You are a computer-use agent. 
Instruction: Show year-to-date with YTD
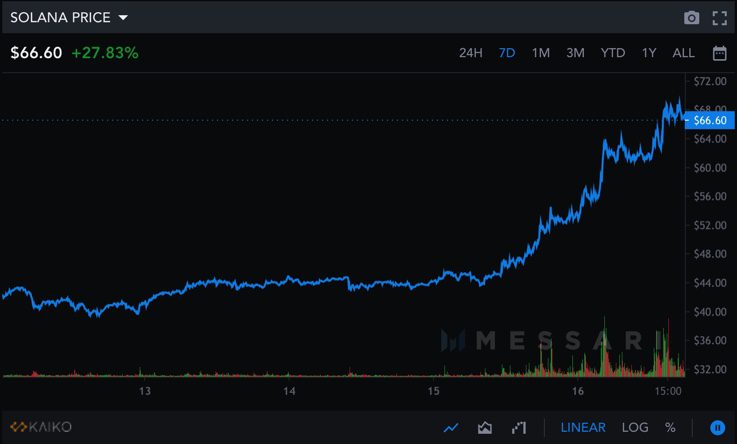612,53
